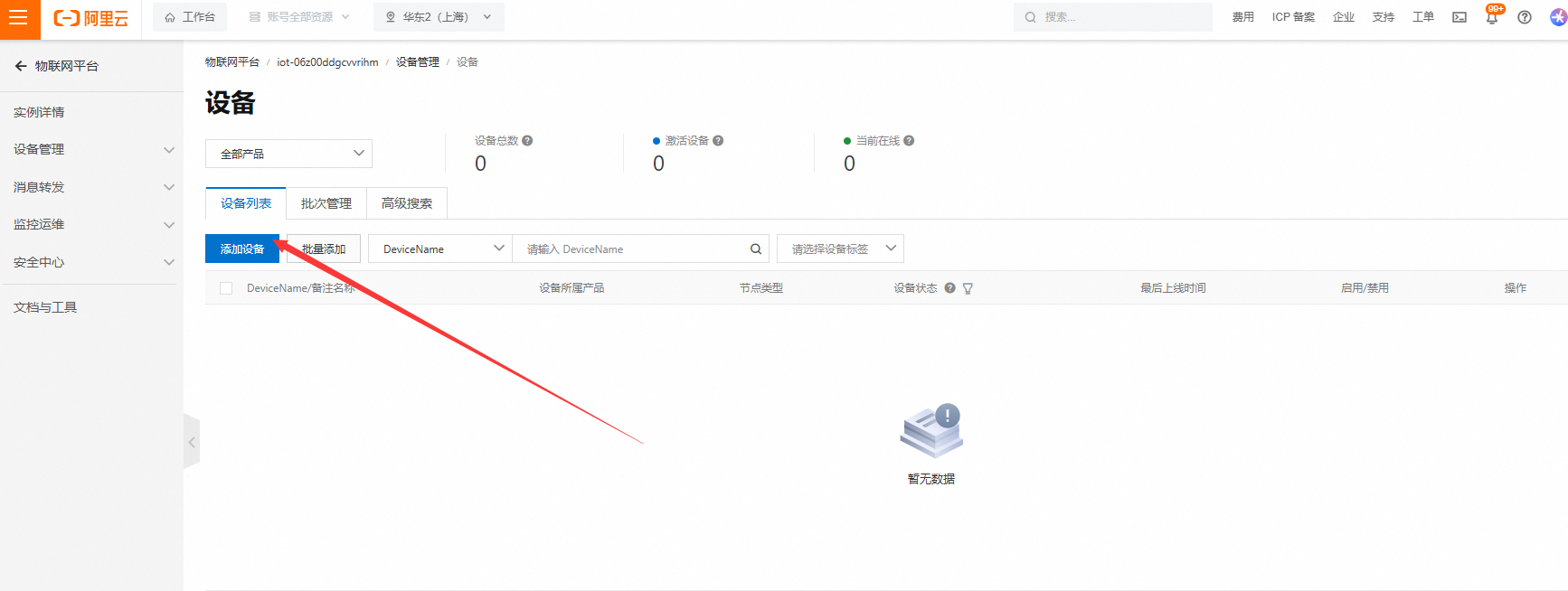The image size is (1568, 591).
Task: Click the back arrow beside 物联网平台
Action: click(x=21, y=66)
